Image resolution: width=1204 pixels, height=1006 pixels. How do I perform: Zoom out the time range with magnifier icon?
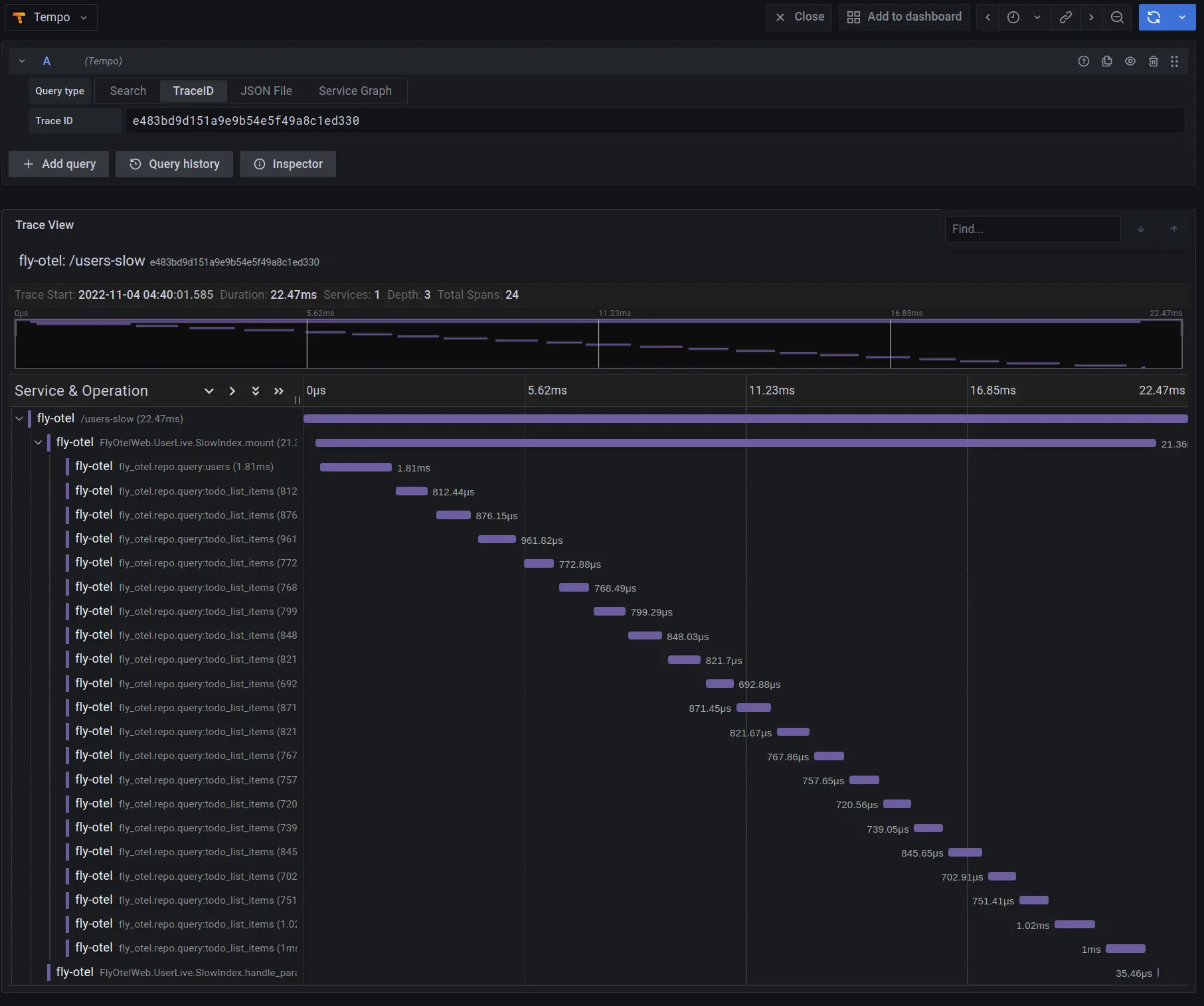coord(1117,17)
